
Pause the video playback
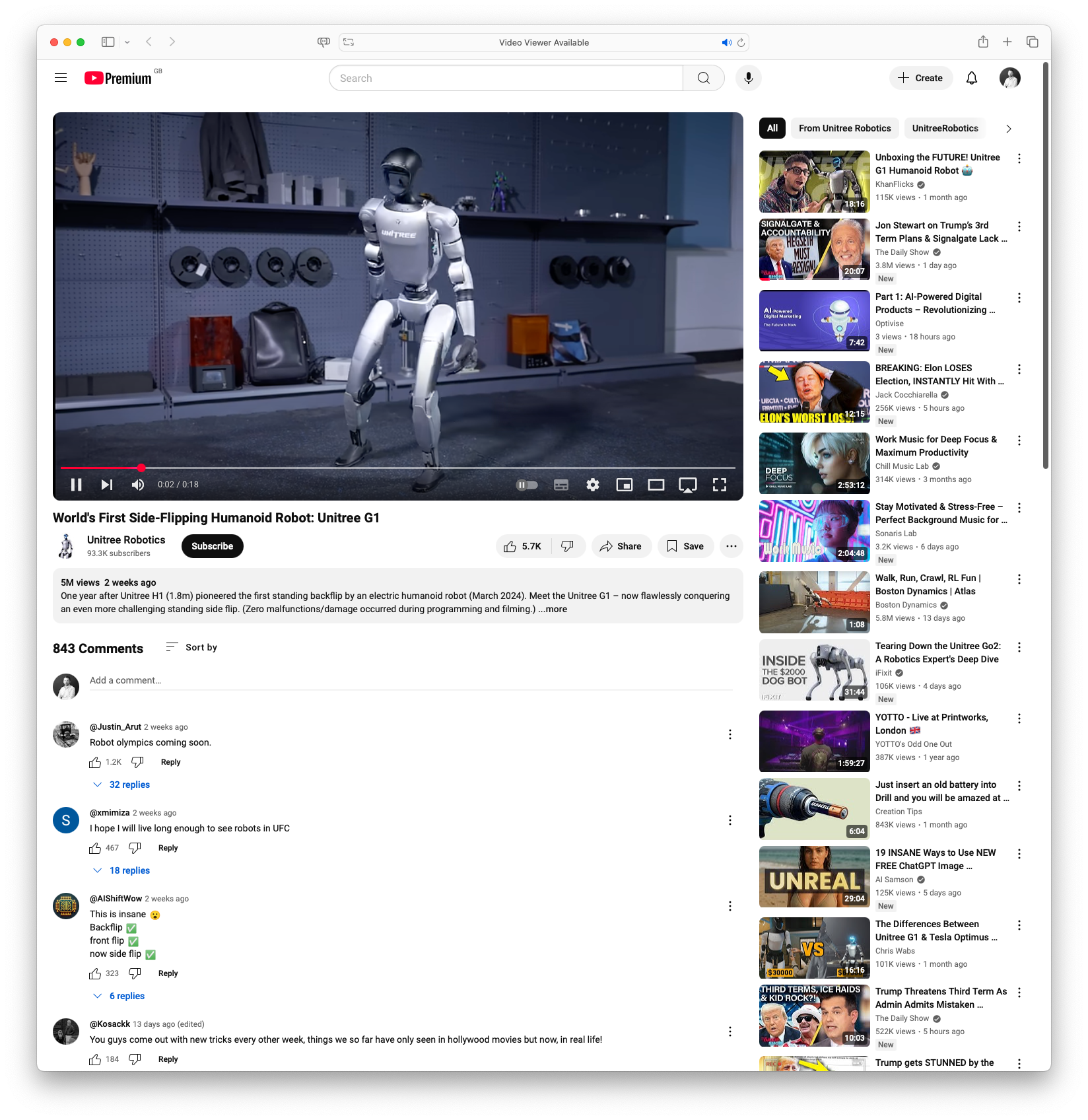click(x=76, y=484)
